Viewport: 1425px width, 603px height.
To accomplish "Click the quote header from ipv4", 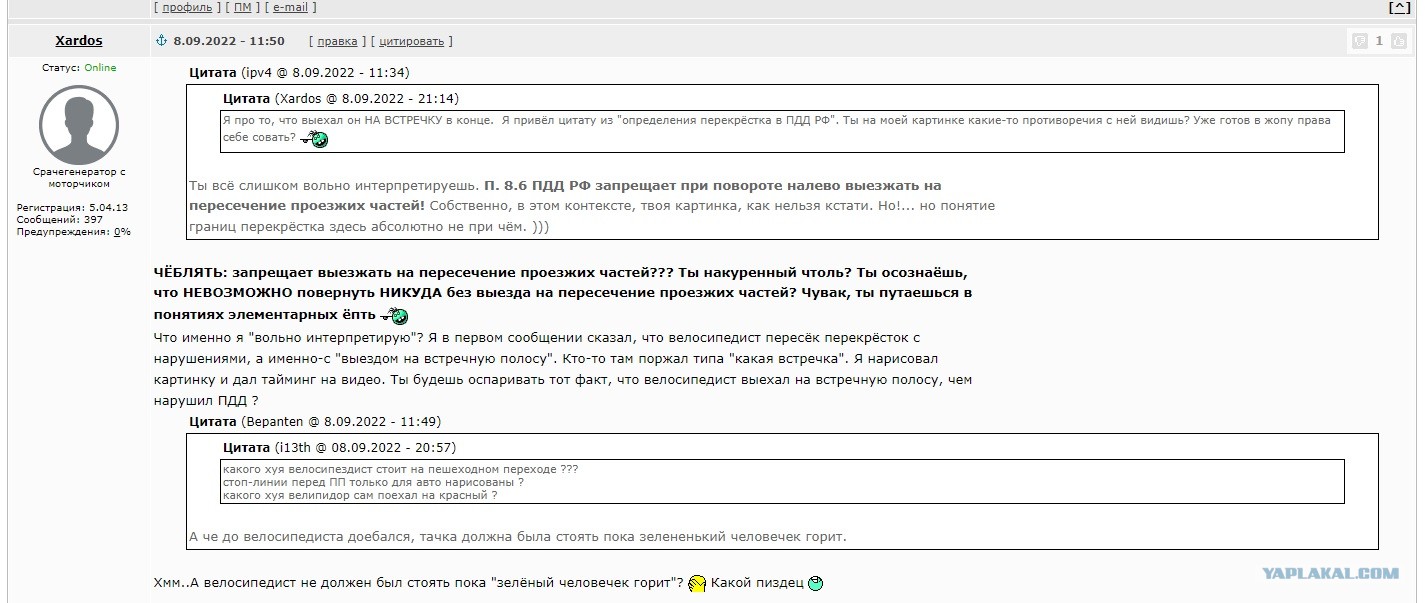I will tap(299, 73).
